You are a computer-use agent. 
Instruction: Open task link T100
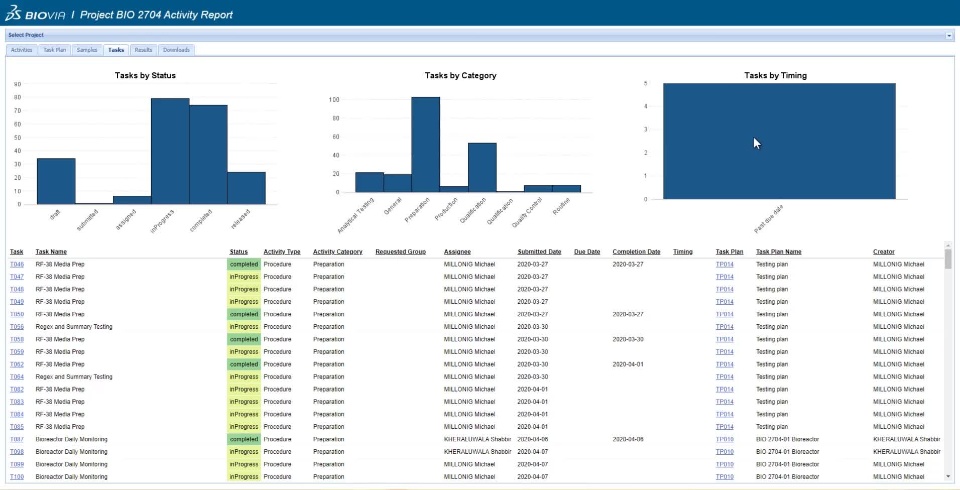coord(17,477)
